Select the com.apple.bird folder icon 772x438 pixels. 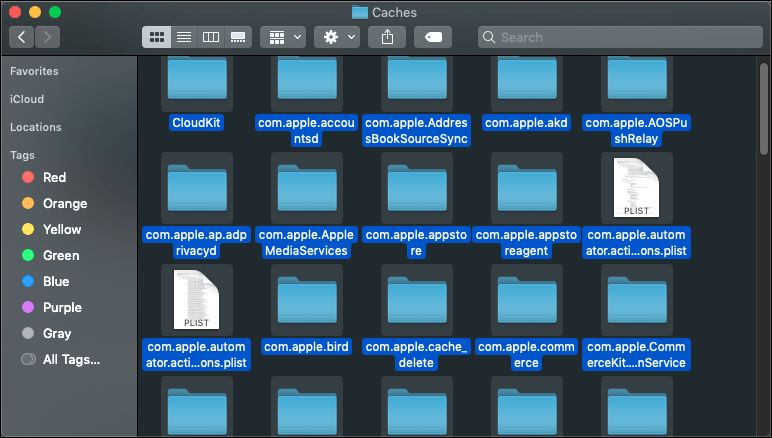[x=307, y=300]
